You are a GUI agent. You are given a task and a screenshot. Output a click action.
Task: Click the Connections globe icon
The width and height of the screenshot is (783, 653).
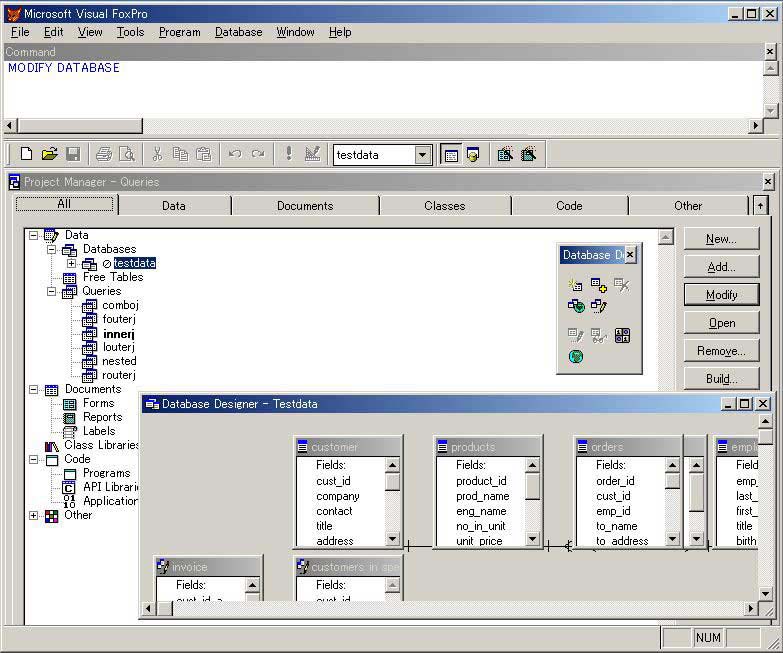tap(575, 356)
